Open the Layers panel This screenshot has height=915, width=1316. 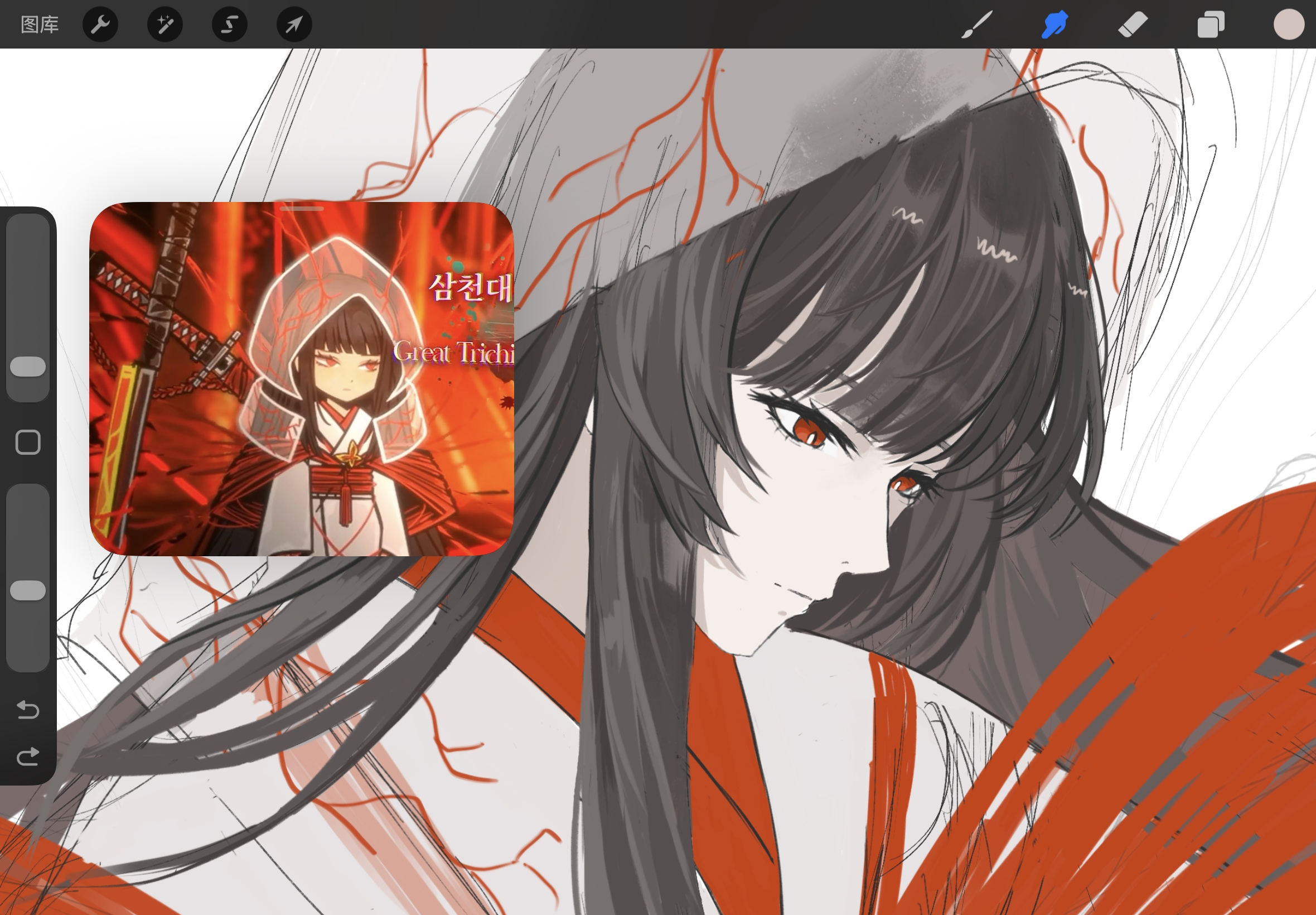click(1211, 25)
